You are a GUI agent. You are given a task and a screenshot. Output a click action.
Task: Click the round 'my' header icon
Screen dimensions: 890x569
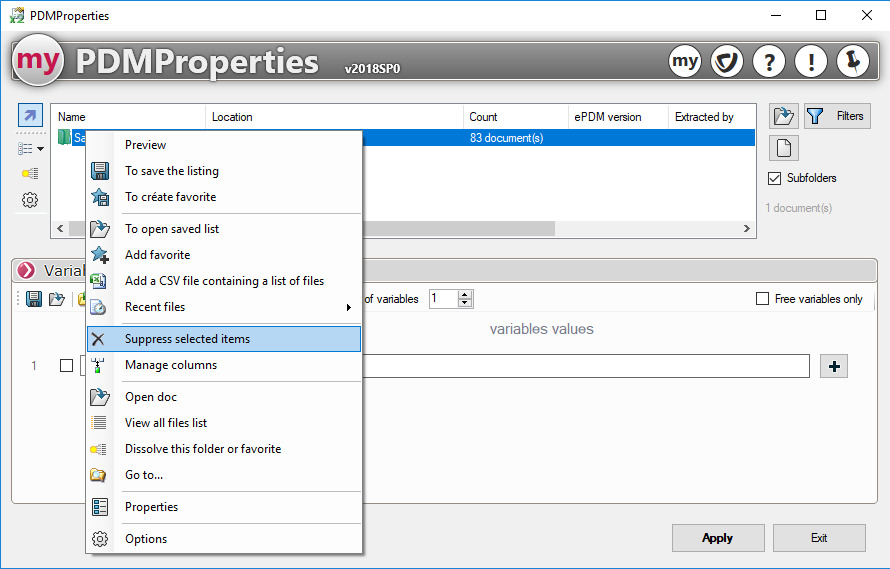click(685, 62)
